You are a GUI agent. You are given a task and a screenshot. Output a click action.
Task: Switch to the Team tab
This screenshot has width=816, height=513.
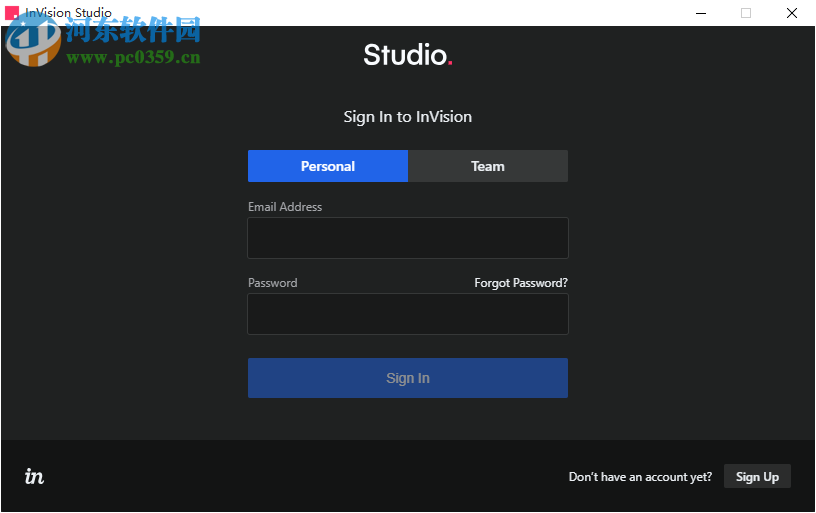(488, 166)
